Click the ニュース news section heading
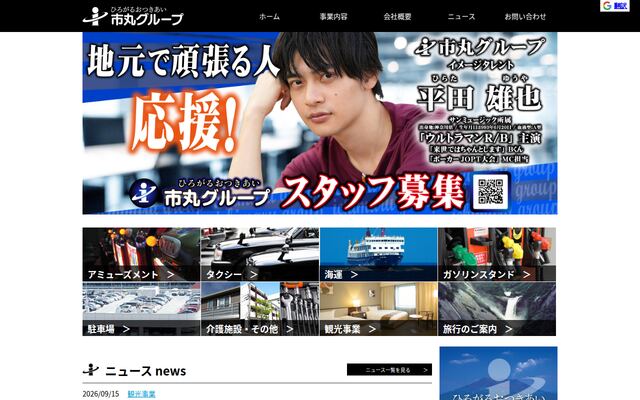Image resolution: width=640 pixels, height=400 pixels. coord(146,371)
